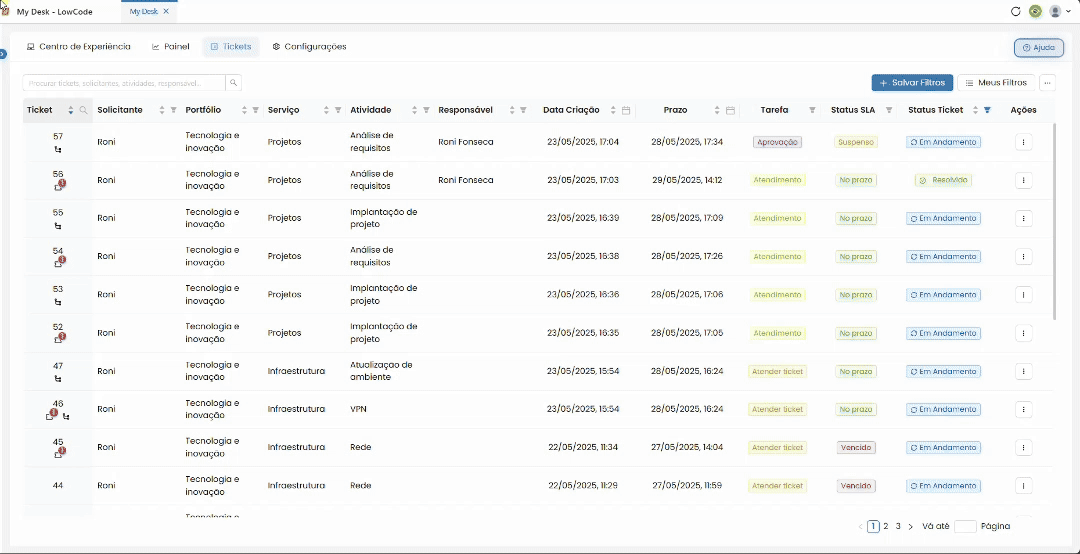1080x554 pixels.
Task: Open the Atividade column filter icon
Action: (x=426, y=110)
